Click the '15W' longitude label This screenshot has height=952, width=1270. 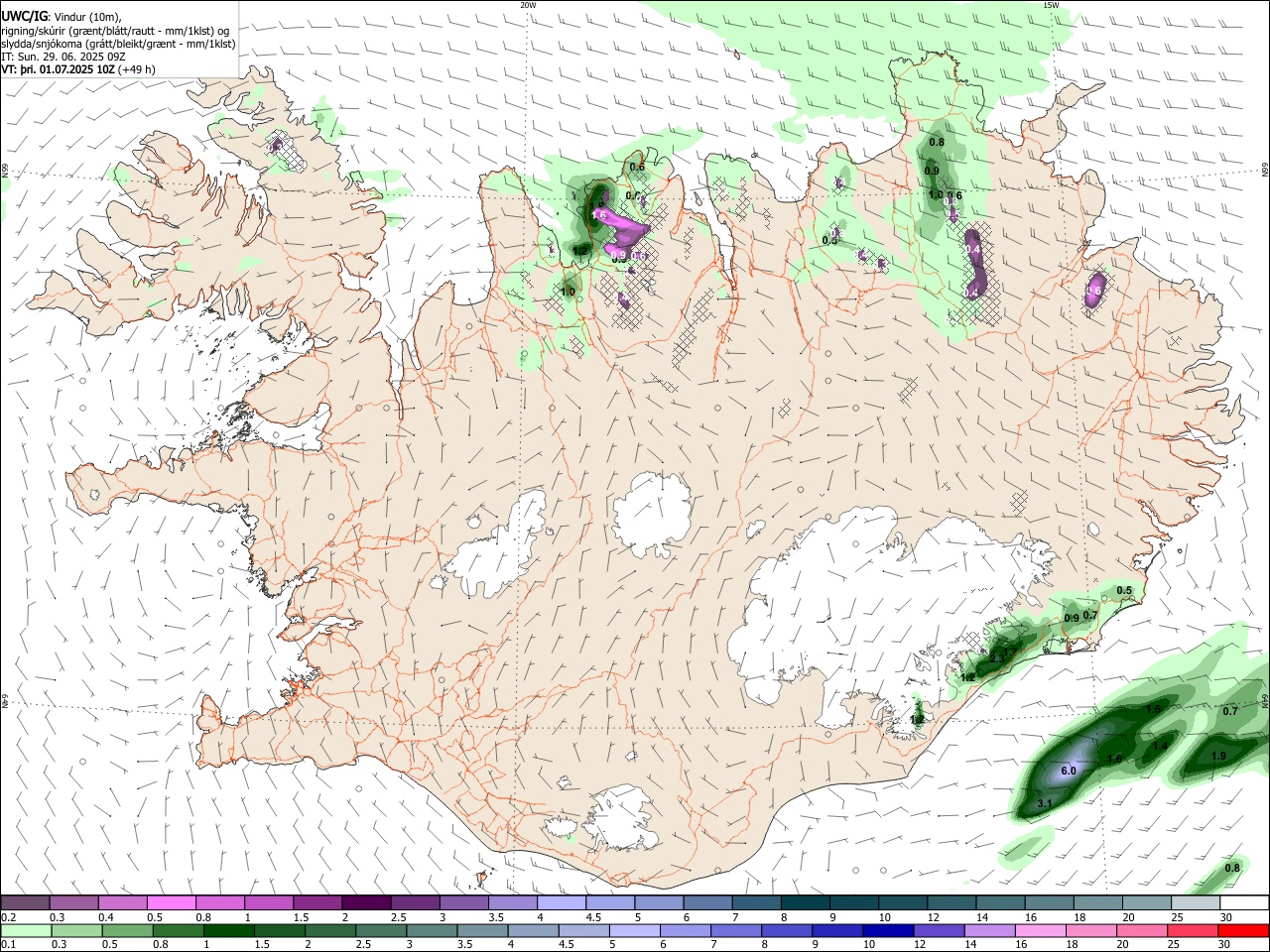click(x=1051, y=5)
